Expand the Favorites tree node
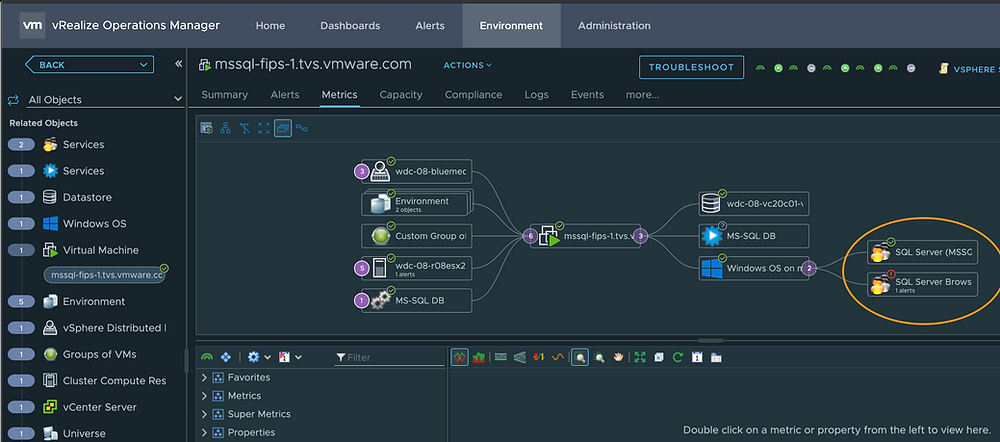Viewport: 1000px width, 442px height. [x=204, y=378]
